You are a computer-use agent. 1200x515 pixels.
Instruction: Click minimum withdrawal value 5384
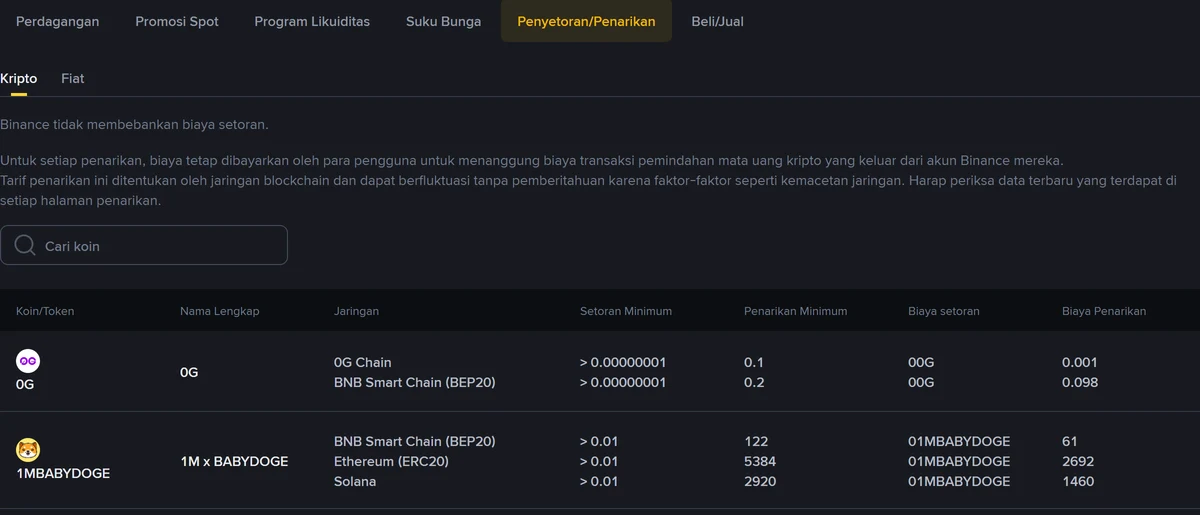coord(760,461)
